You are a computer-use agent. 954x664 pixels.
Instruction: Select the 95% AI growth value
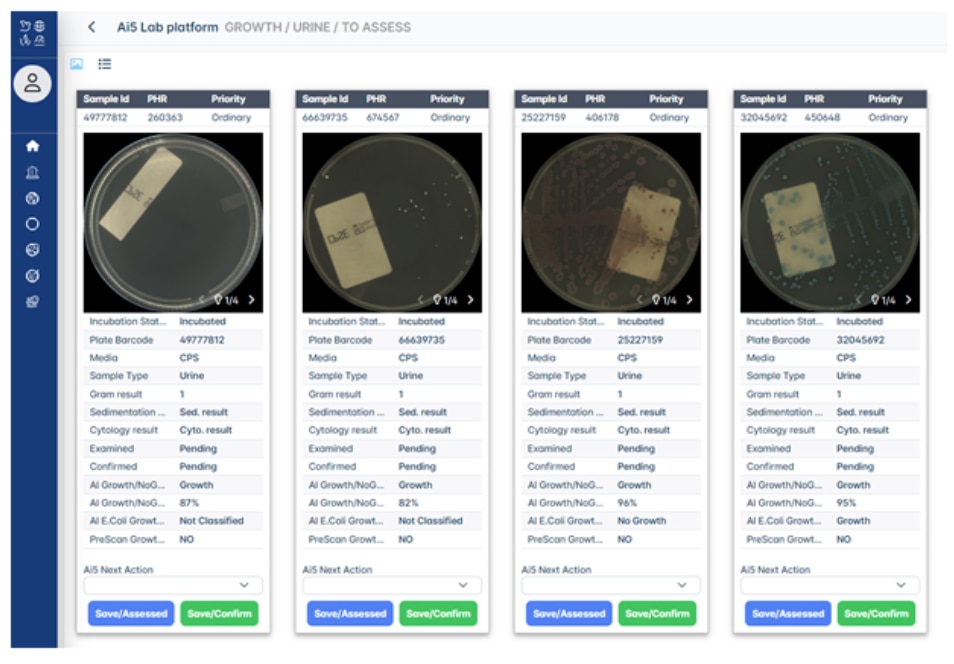tap(846, 503)
